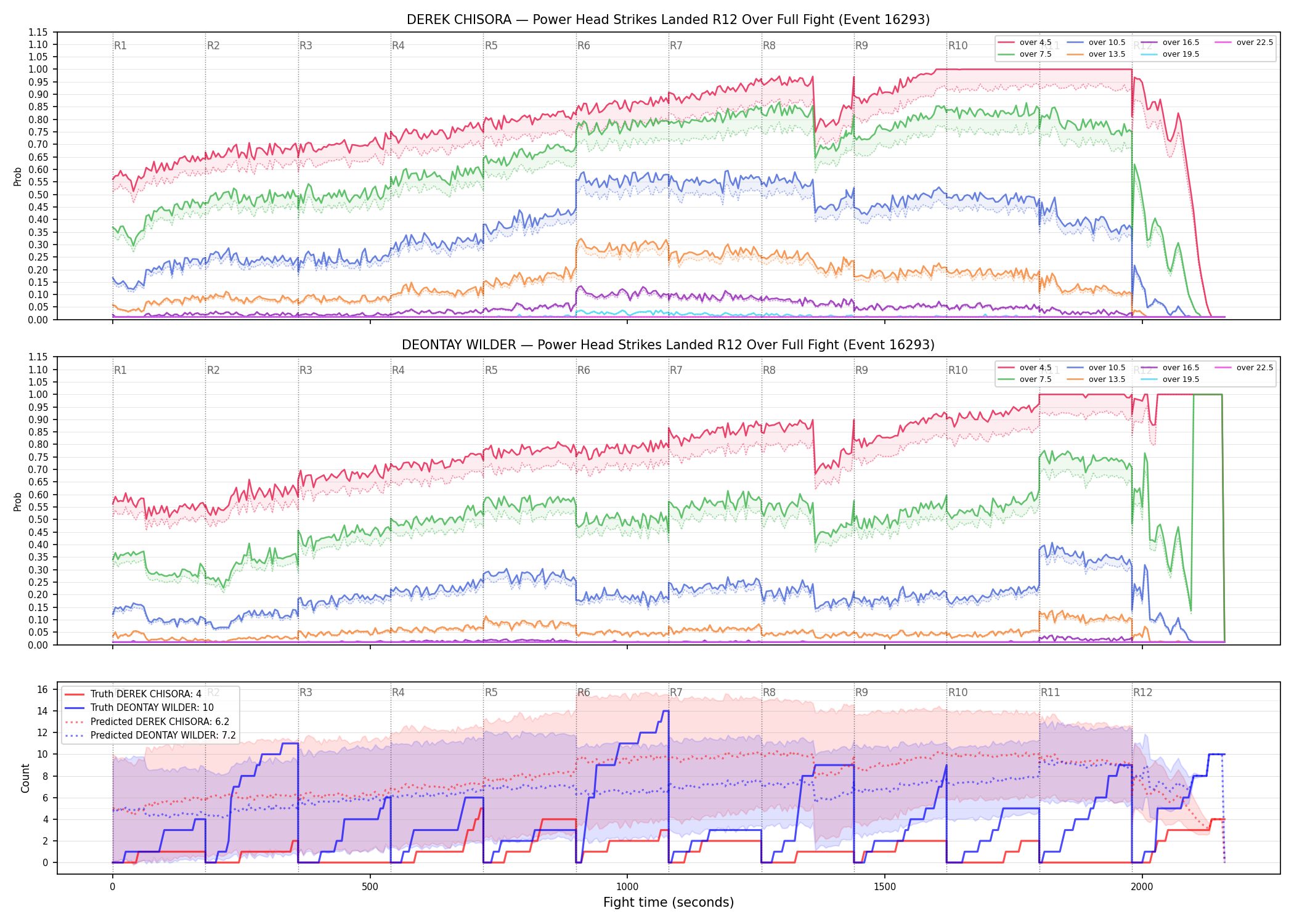Click the R12 label in the Count chart
Screen dimensions: 1294x924
click(1143, 692)
